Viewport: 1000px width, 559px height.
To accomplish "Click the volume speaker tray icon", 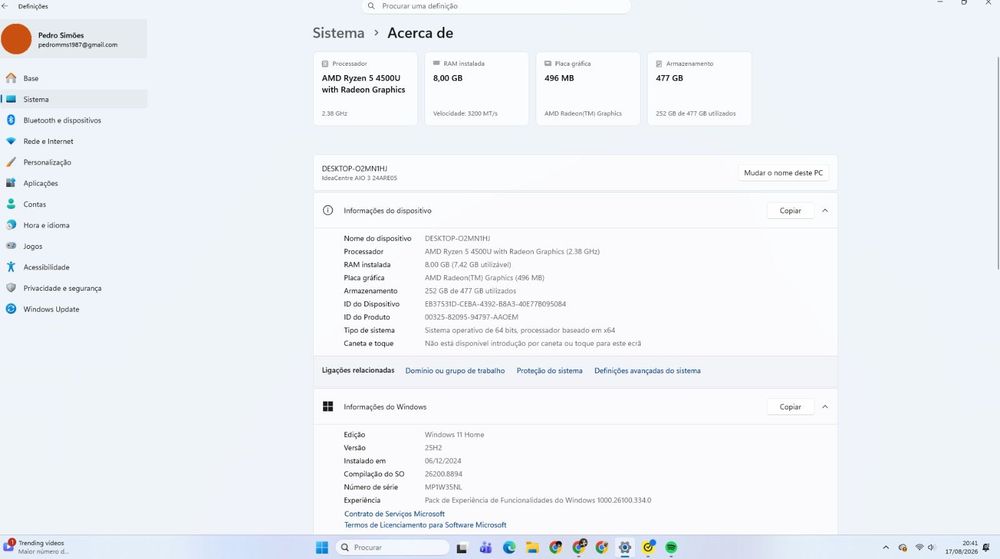I will point(931,548).
